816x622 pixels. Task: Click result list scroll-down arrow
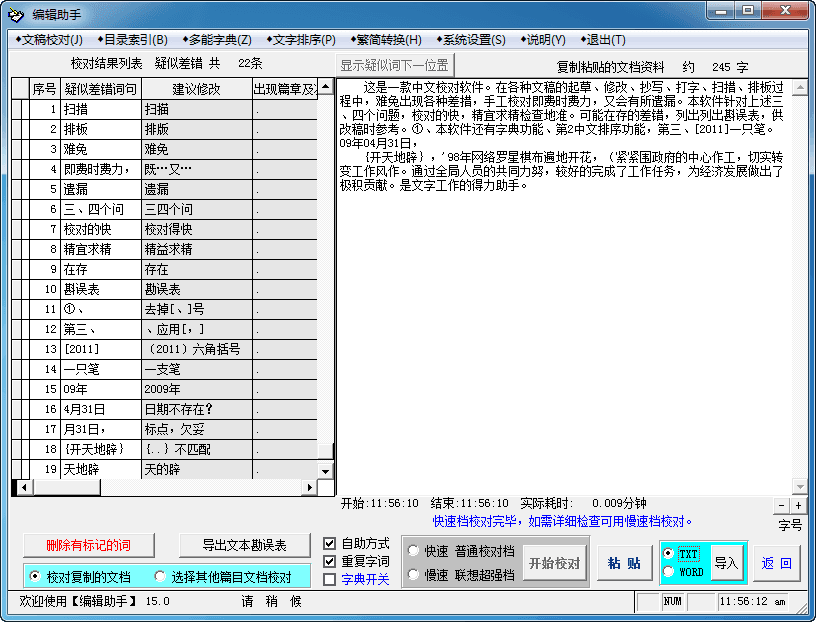[x=325, y=471]
